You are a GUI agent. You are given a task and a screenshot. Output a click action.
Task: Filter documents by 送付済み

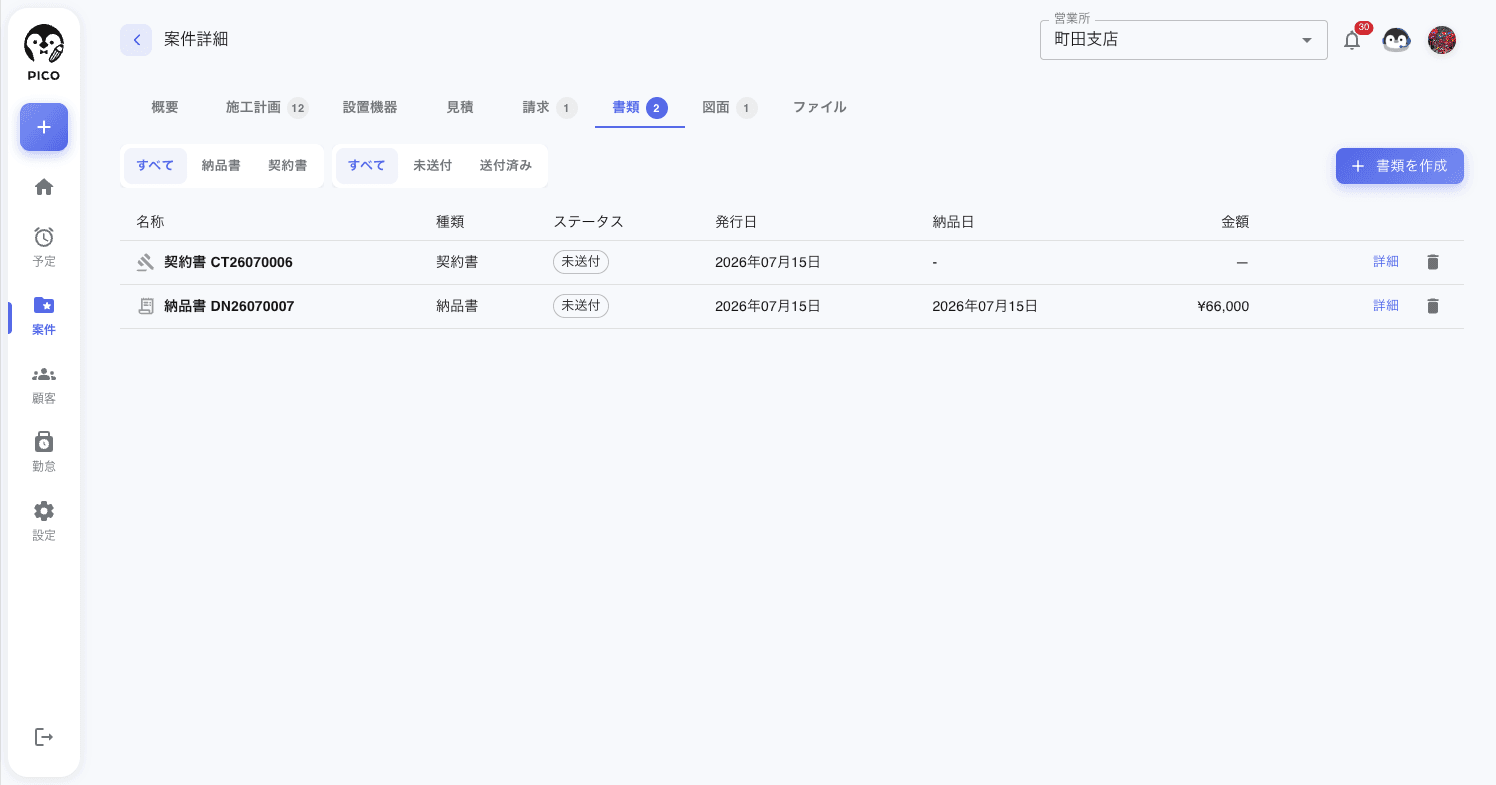tap(506, 165)
